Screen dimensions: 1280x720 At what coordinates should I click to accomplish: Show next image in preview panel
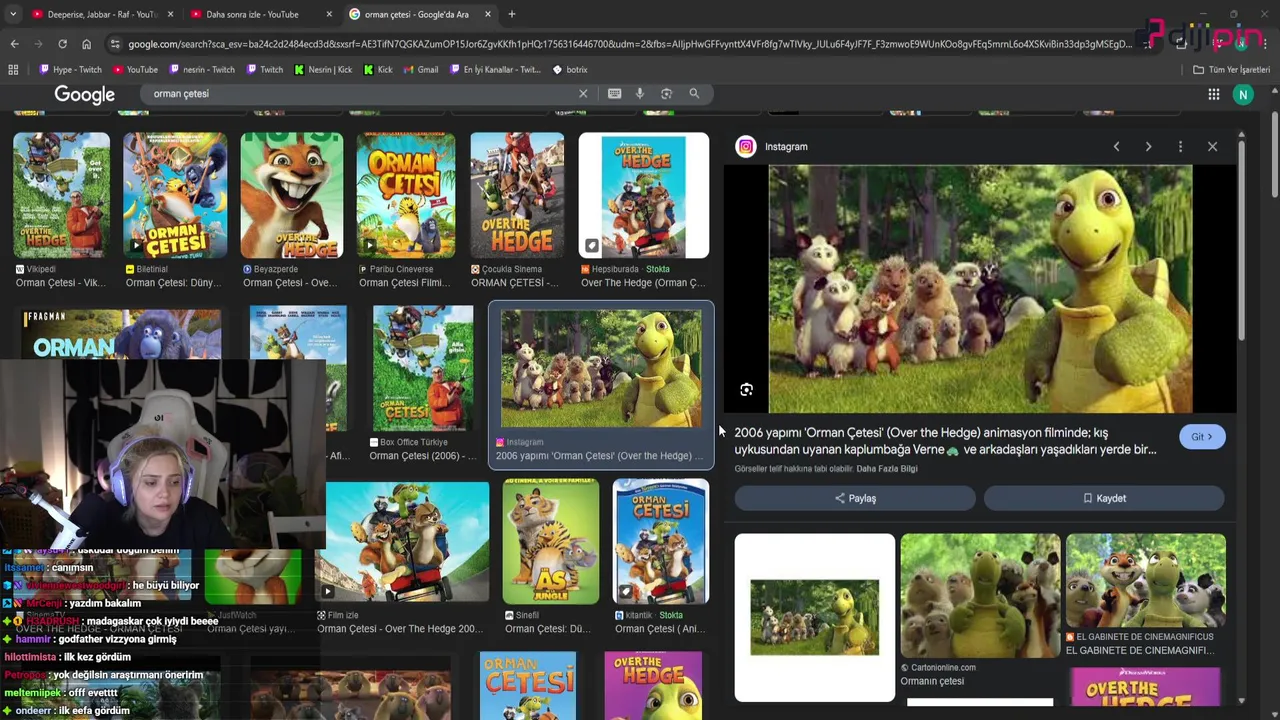tap(1148, 147)
